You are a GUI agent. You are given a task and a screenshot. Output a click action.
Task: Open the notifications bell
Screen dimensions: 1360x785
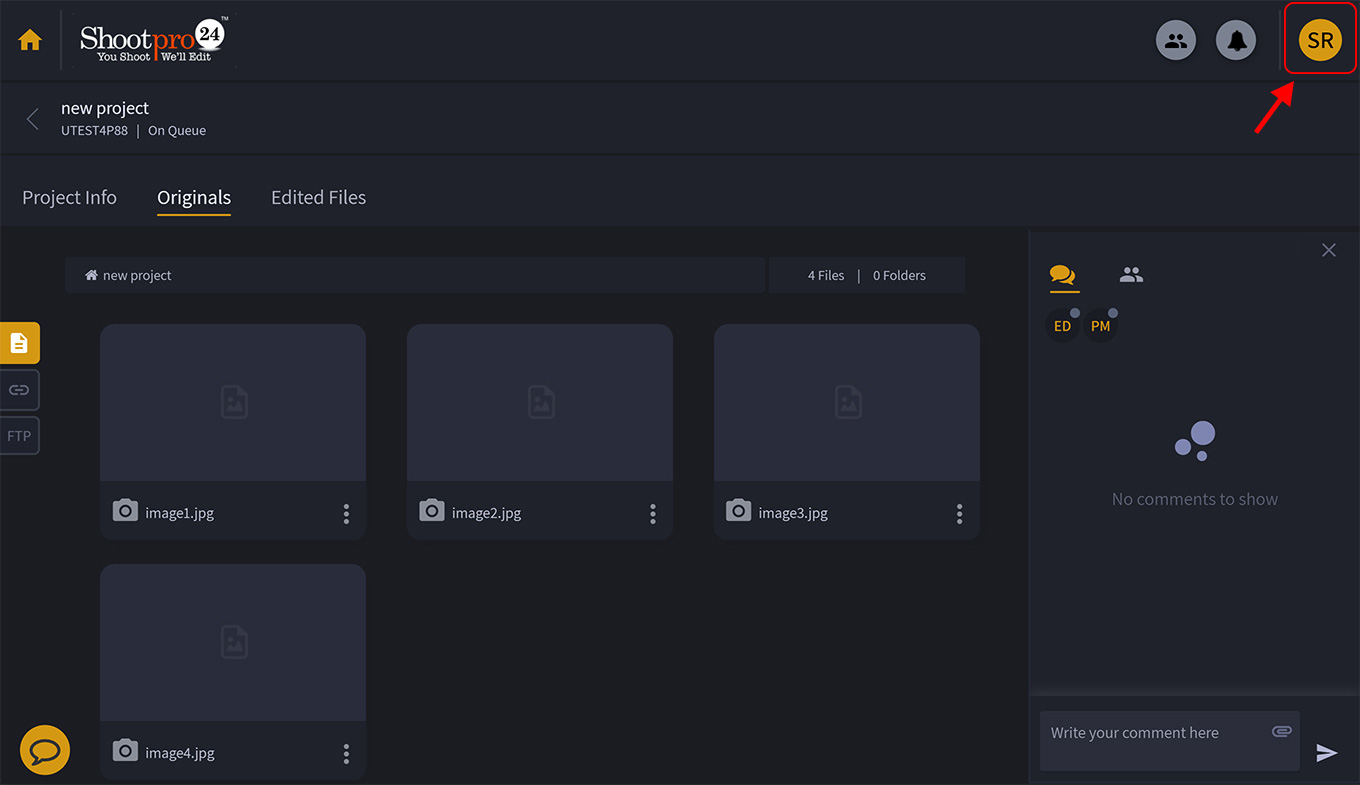click(1236, 41)
